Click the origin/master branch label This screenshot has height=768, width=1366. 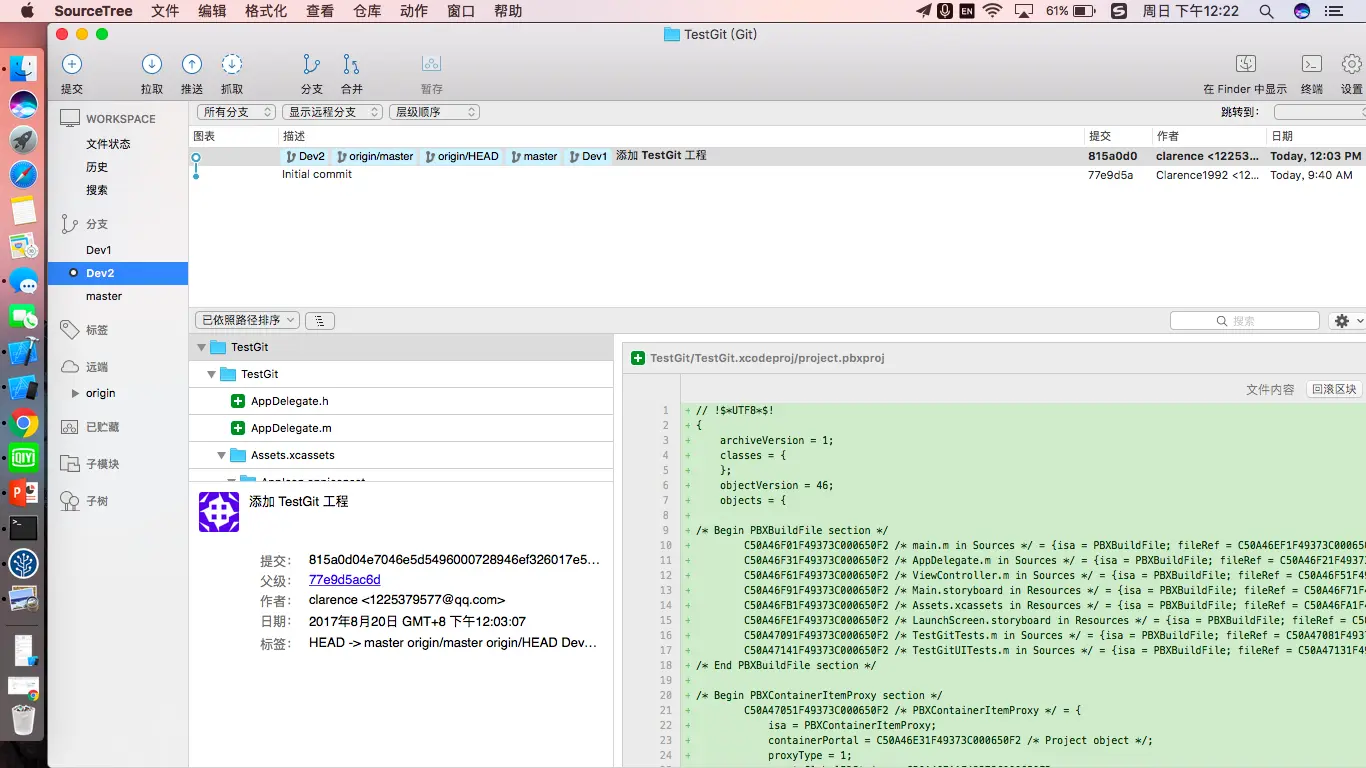pyautogui.click(x=375, y=156)
